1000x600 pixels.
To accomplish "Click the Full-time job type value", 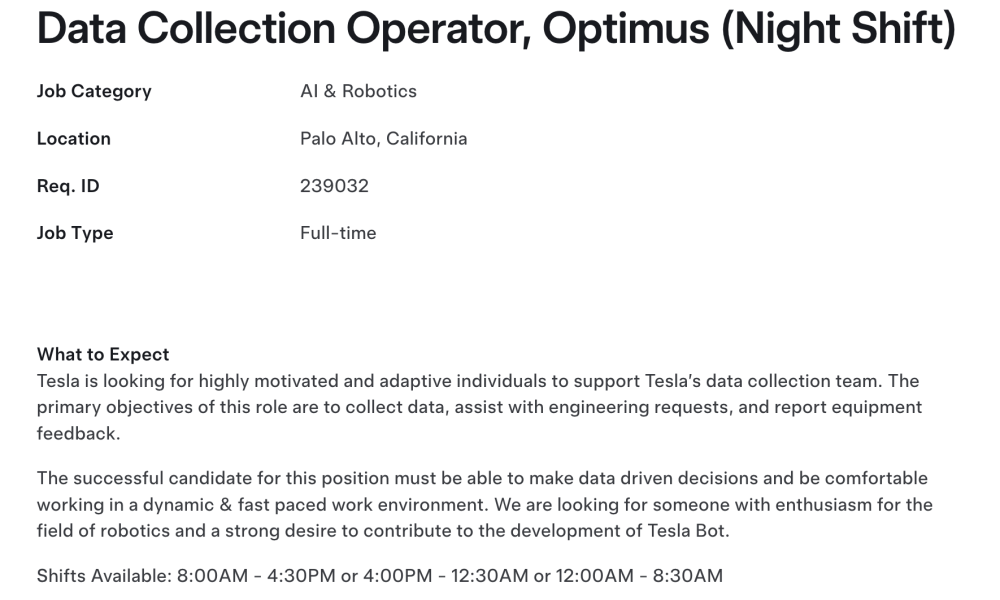I will pyautogui.click(x=339, y=233).
